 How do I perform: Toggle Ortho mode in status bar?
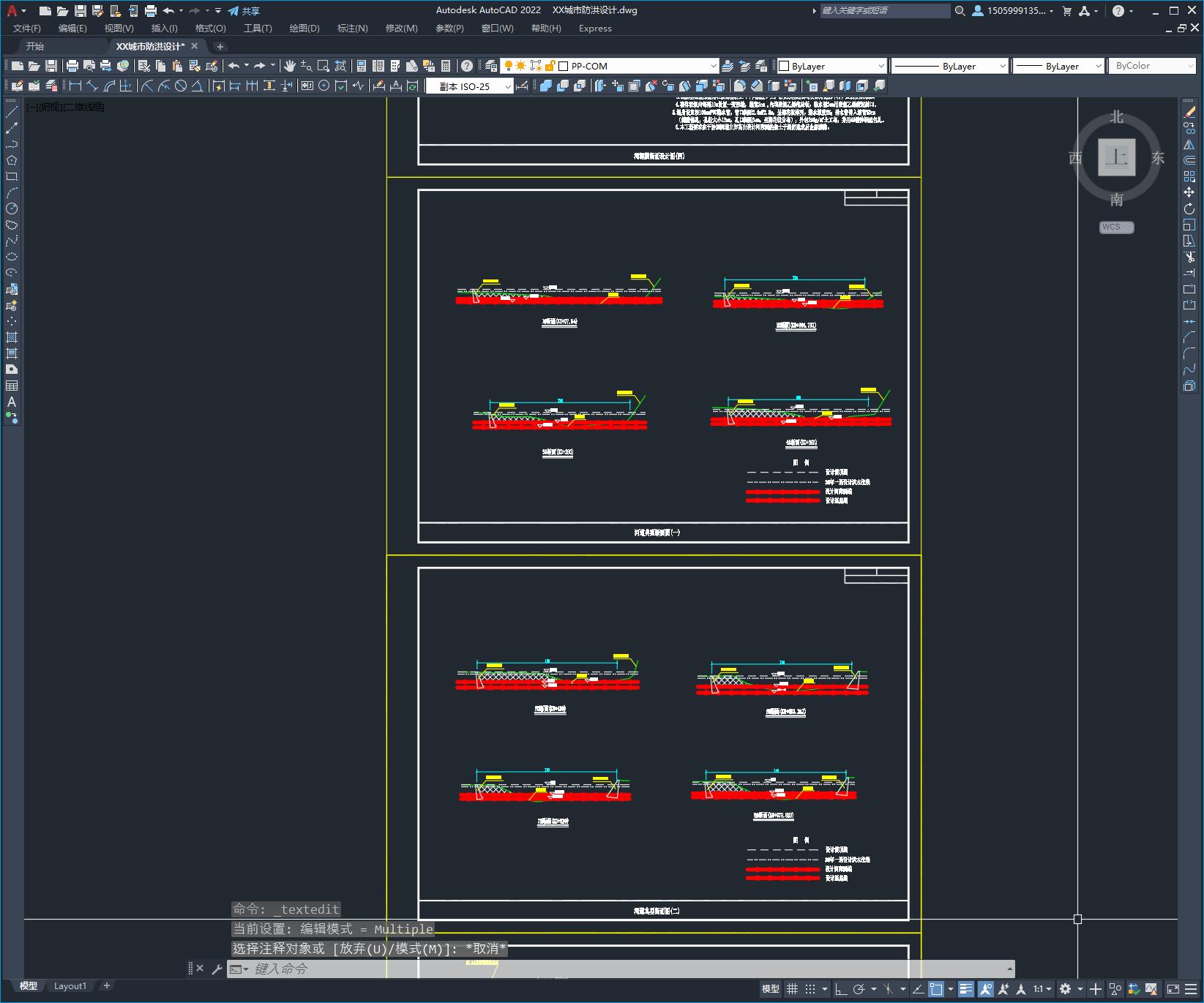841,989
